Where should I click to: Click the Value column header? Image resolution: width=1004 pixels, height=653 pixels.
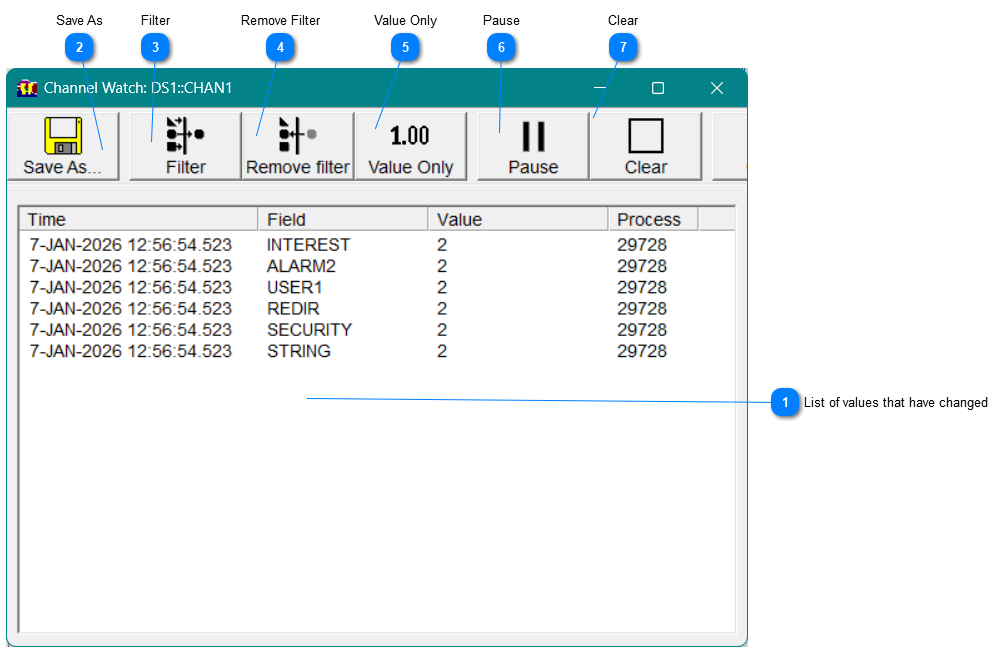(x=517, y=220)
